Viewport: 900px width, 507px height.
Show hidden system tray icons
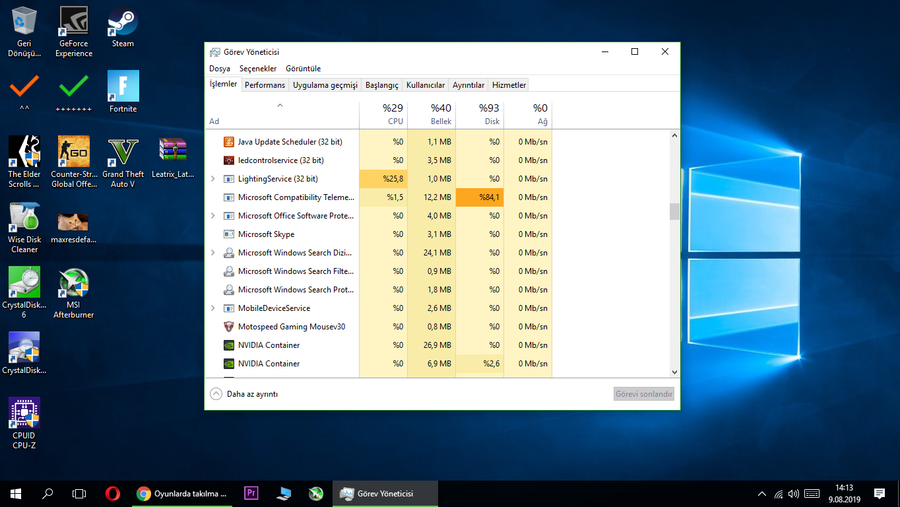tap(762, 494)
